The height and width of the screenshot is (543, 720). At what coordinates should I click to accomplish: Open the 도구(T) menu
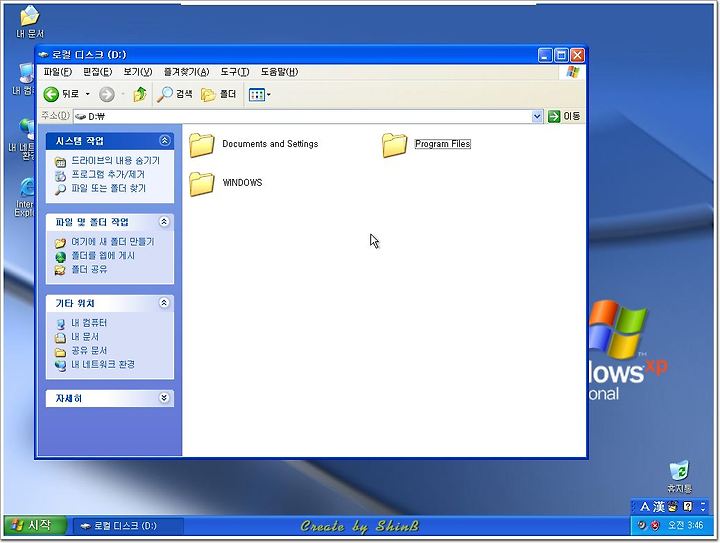pyautogui.click(x=235, y=72)
